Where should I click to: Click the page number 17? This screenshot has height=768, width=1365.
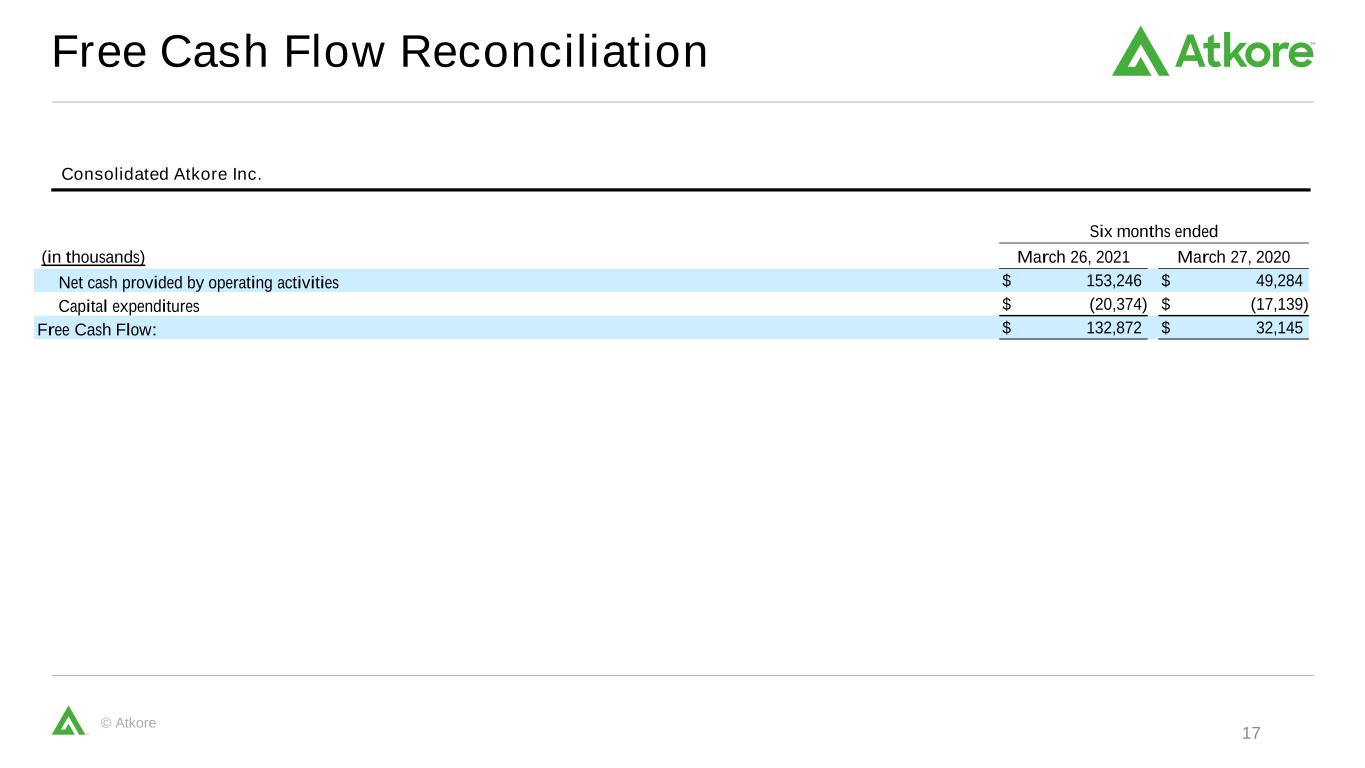pyautogui.click(x=1251, y=734)
